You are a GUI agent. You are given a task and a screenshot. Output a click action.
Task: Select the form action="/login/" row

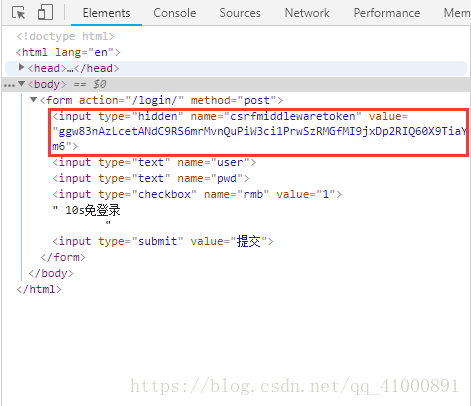tap(161, 100)
